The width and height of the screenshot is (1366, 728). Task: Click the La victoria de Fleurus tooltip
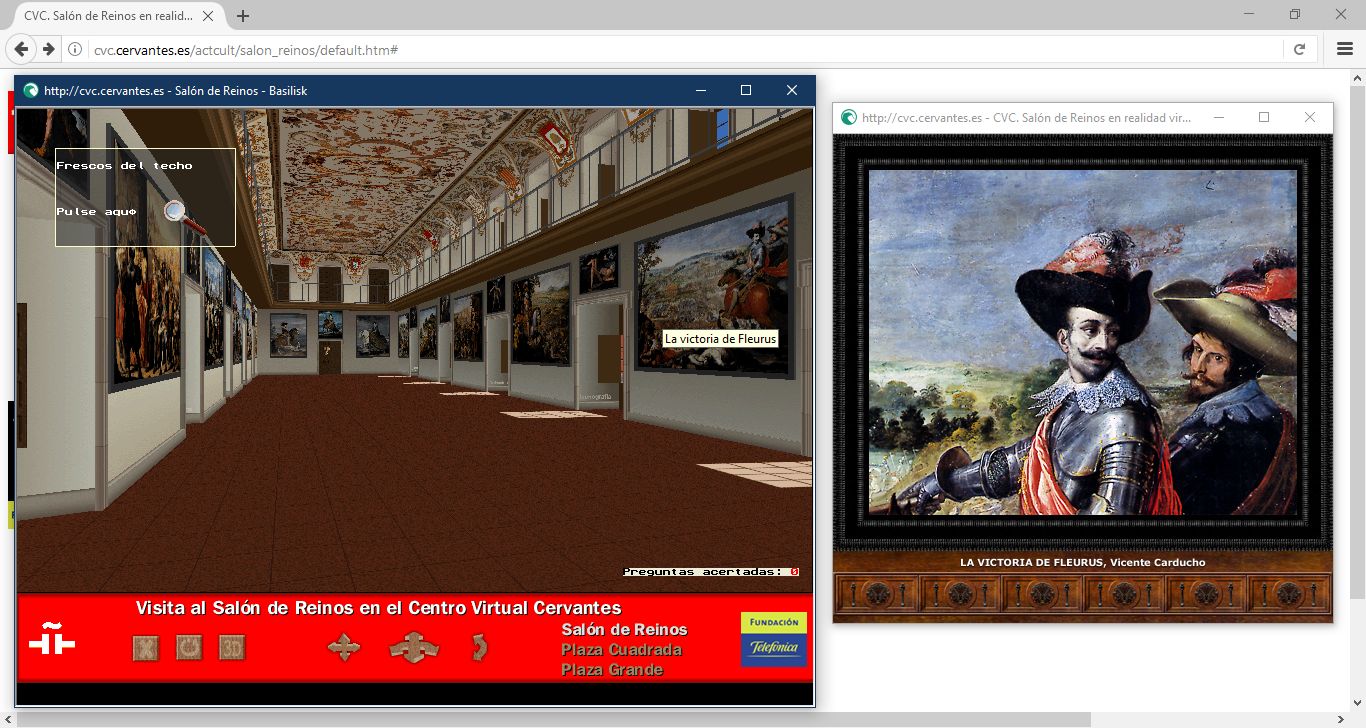tap(721, 339)
